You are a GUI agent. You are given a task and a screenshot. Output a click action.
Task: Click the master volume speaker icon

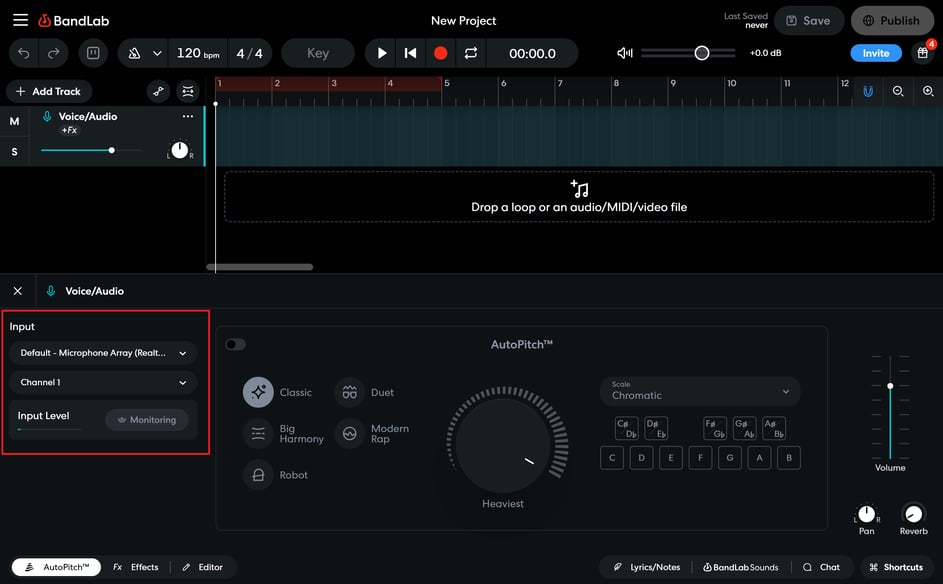click(x=625, y=53)
